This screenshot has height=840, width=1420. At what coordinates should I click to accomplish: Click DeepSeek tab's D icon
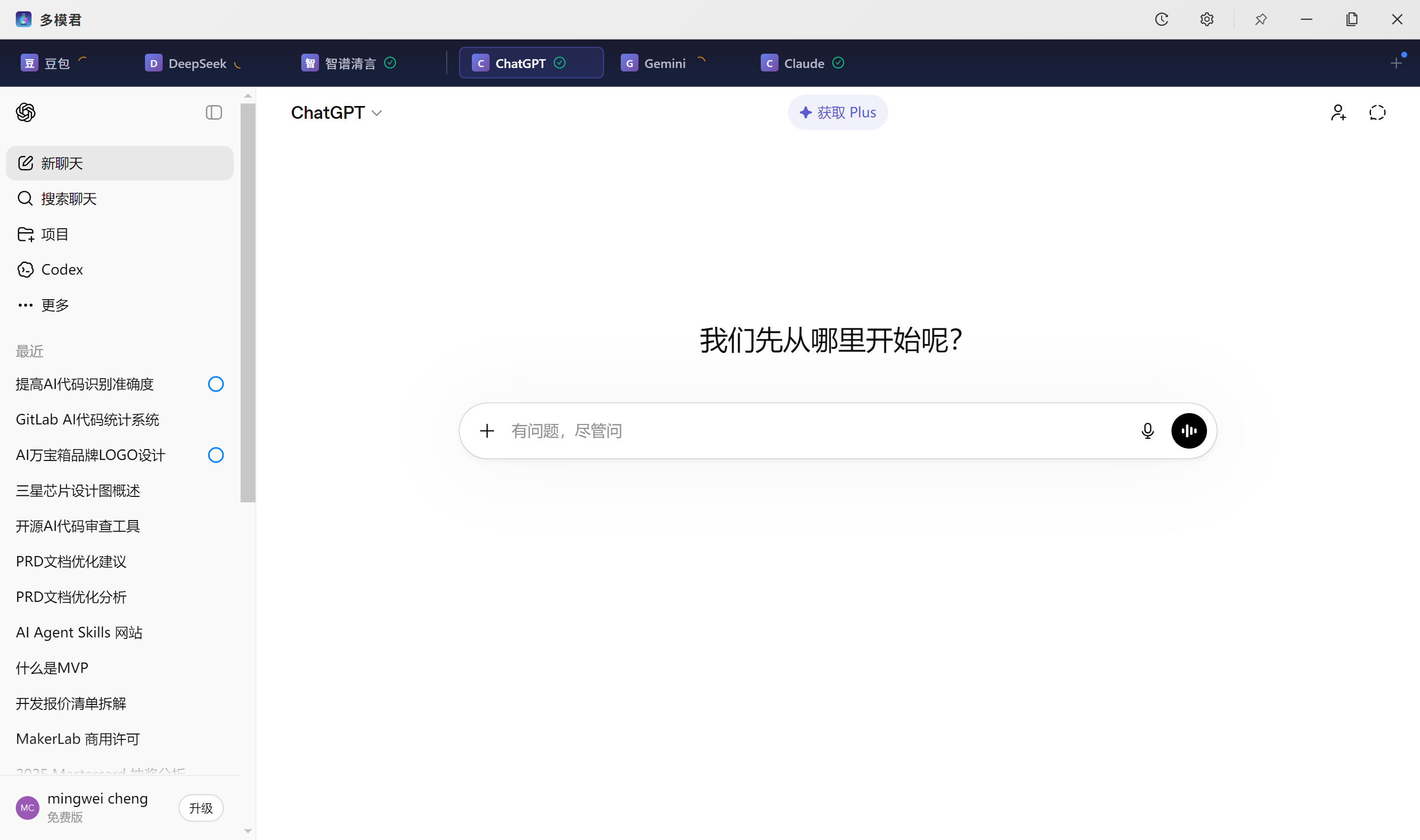(x=153, y=63)
